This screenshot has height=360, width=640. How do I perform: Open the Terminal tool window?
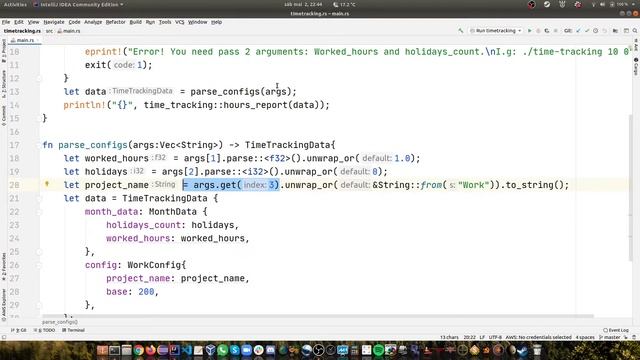pyautogui.click(x=73, y=330)
